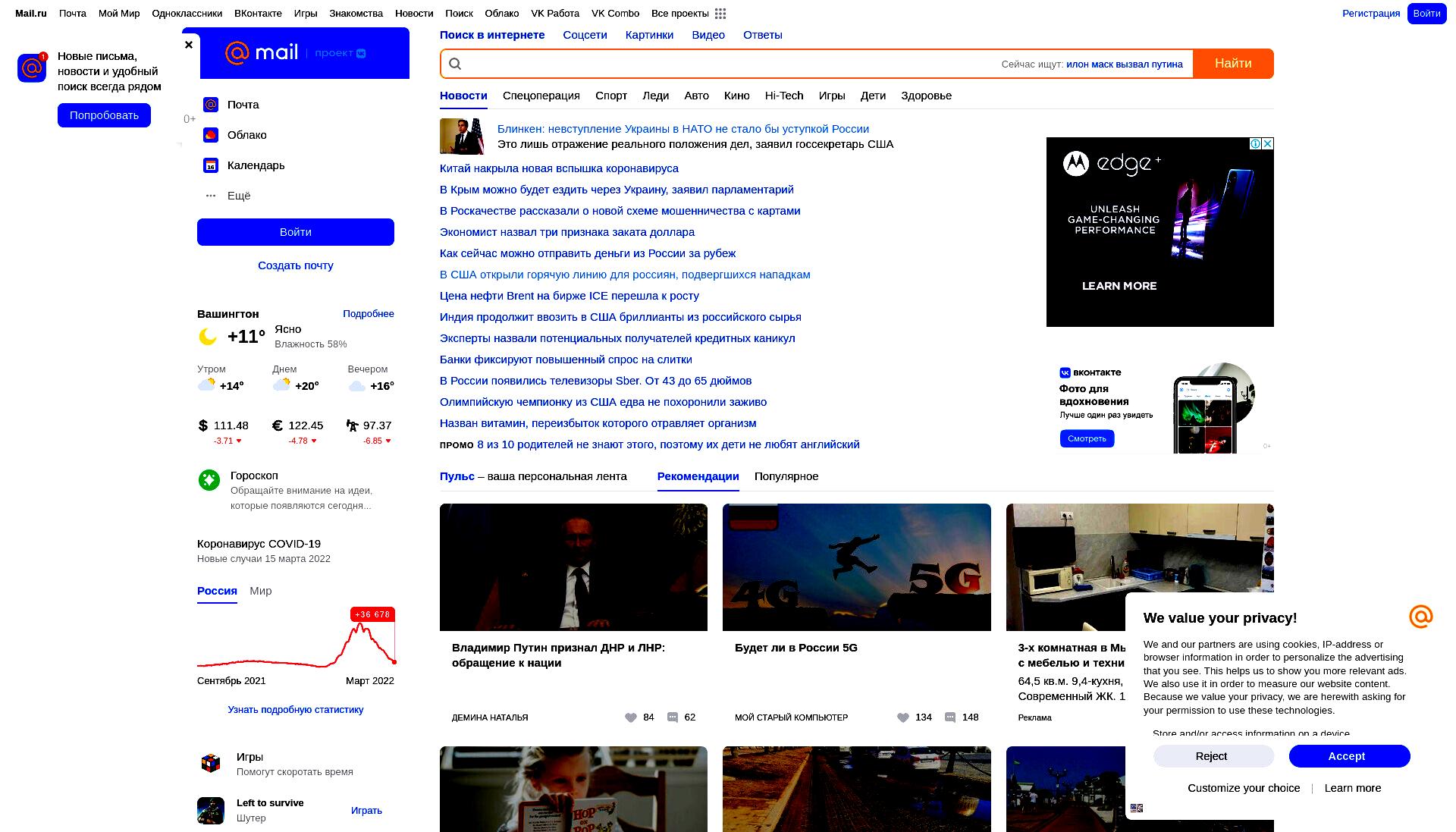Screen dimensions: 1456x832
Task: Click the orange @ logo in privacy popup
Action: pos(1420,617)
